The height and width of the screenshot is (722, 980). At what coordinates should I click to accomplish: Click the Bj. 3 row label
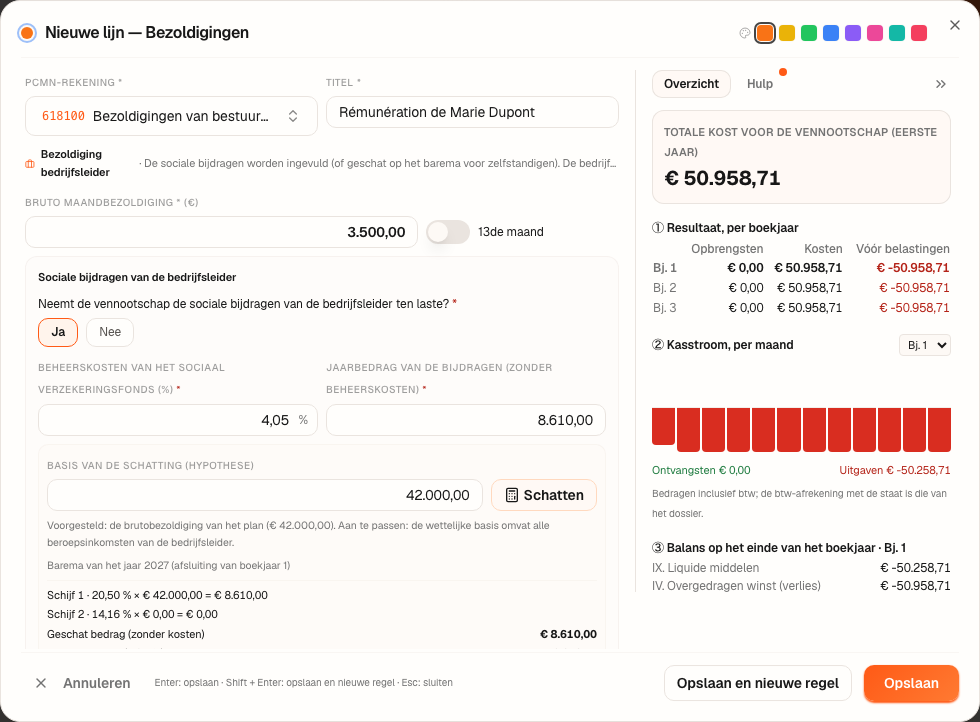[664, 308]
